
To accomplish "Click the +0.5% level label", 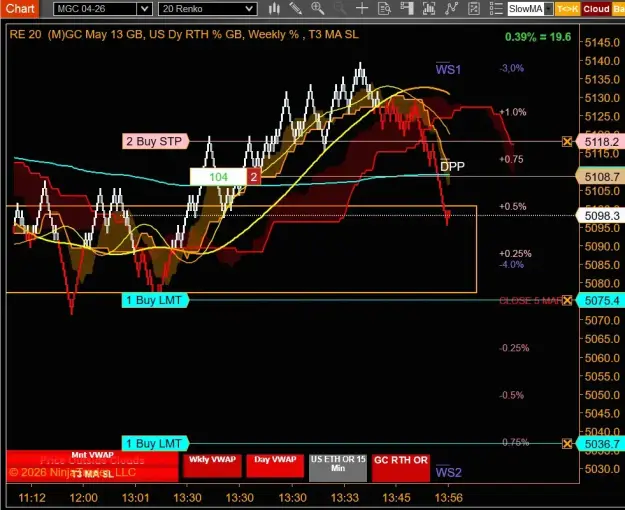I will point(513,207).
